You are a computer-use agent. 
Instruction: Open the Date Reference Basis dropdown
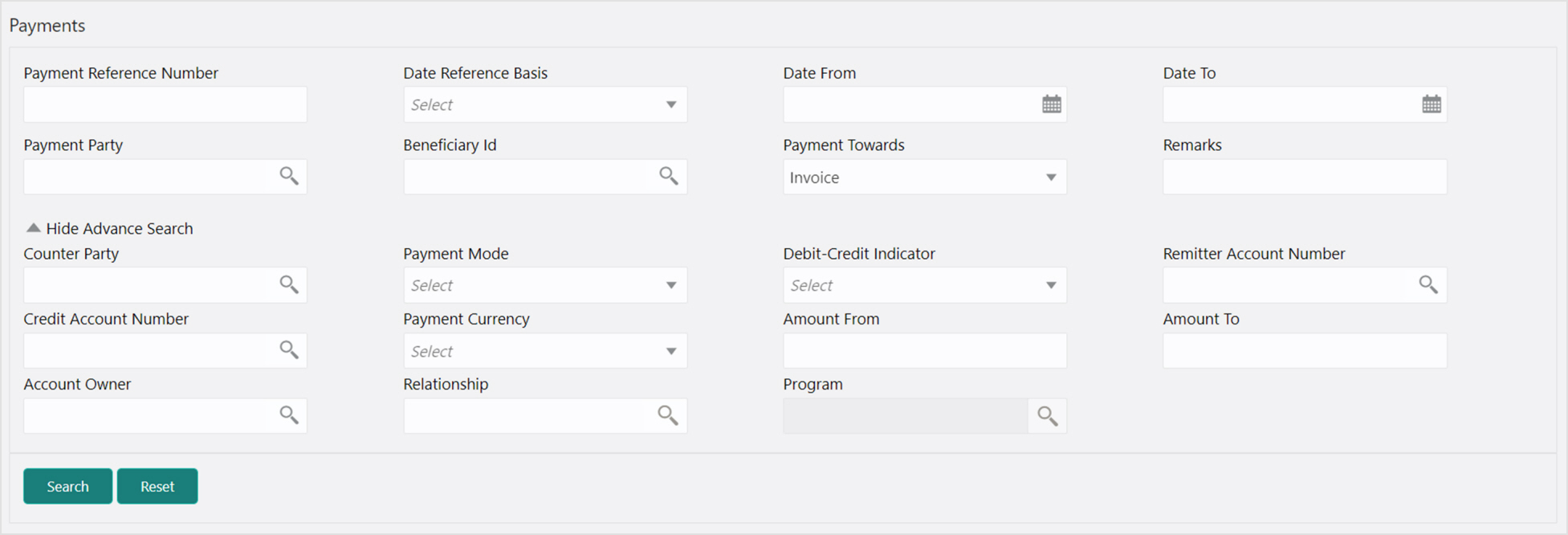tap(545, 104)
